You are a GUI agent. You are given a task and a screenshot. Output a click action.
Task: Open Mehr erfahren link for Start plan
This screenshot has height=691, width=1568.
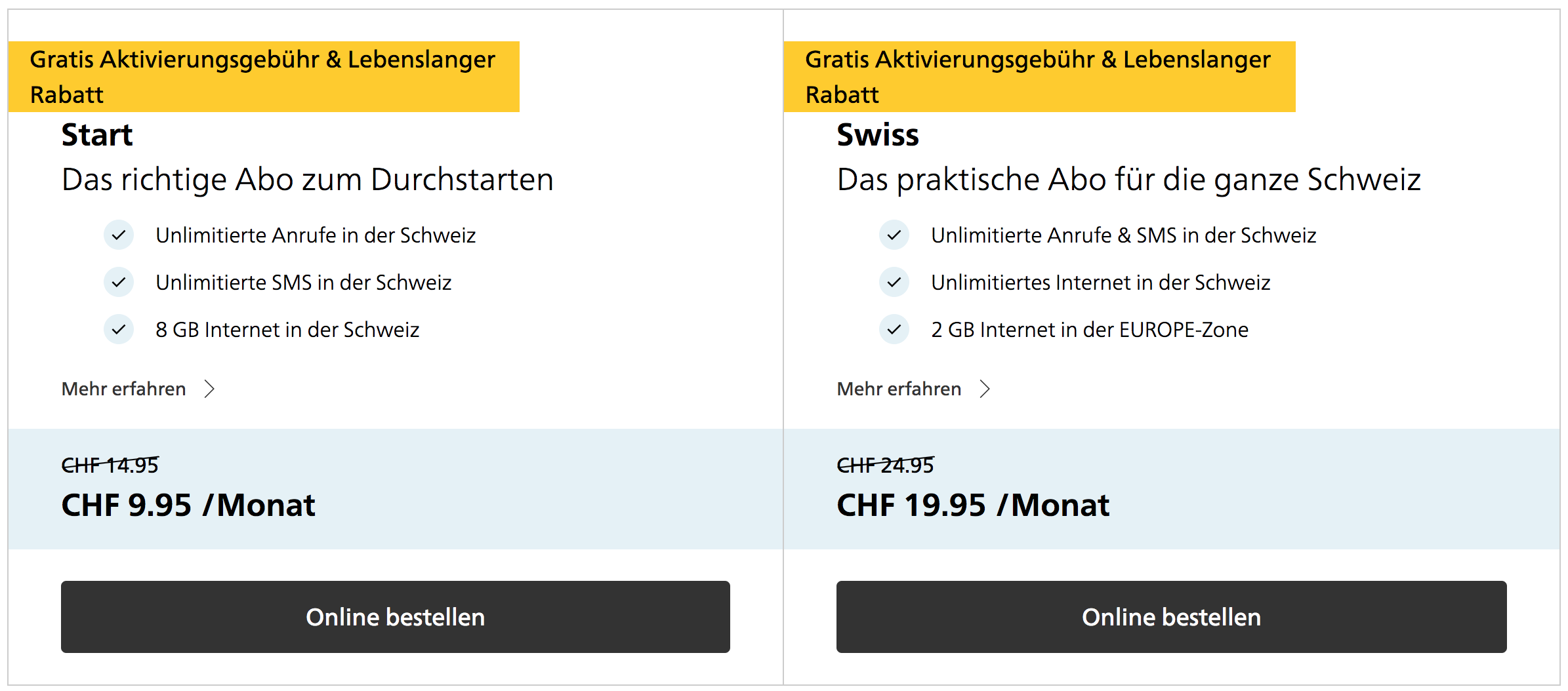coord(124,389)
